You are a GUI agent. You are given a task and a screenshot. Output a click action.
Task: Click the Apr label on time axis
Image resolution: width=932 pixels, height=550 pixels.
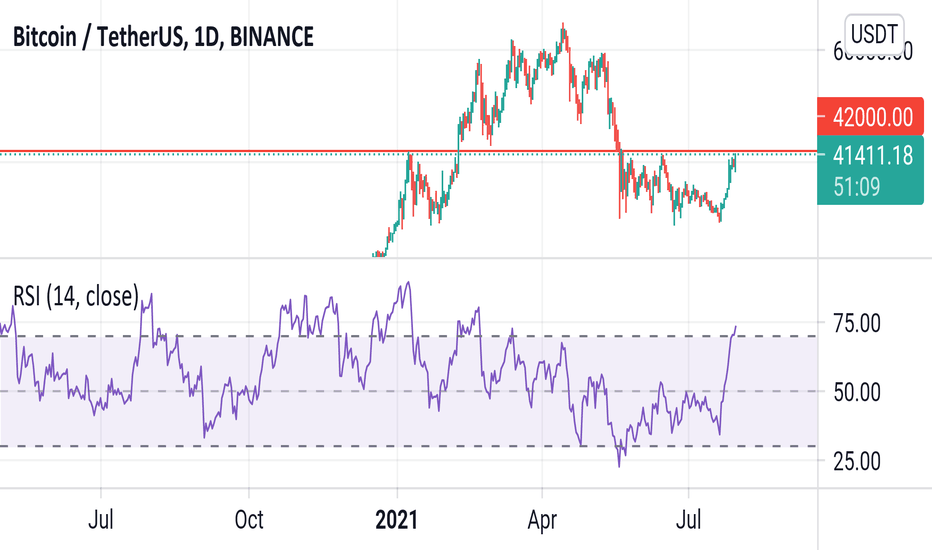coord(542,520)
